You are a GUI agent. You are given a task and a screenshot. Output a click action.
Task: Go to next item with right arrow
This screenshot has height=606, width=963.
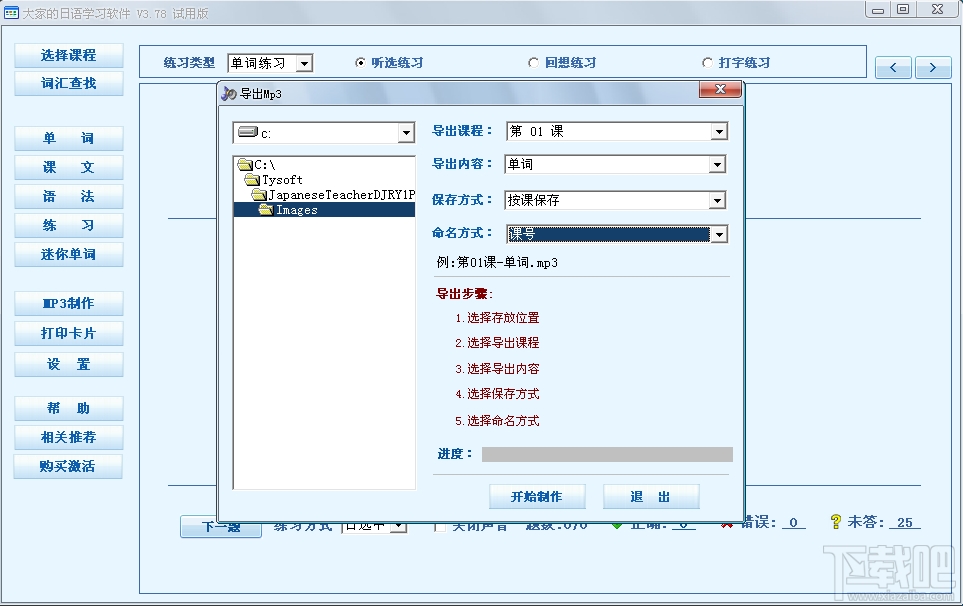tap(932, 68)
